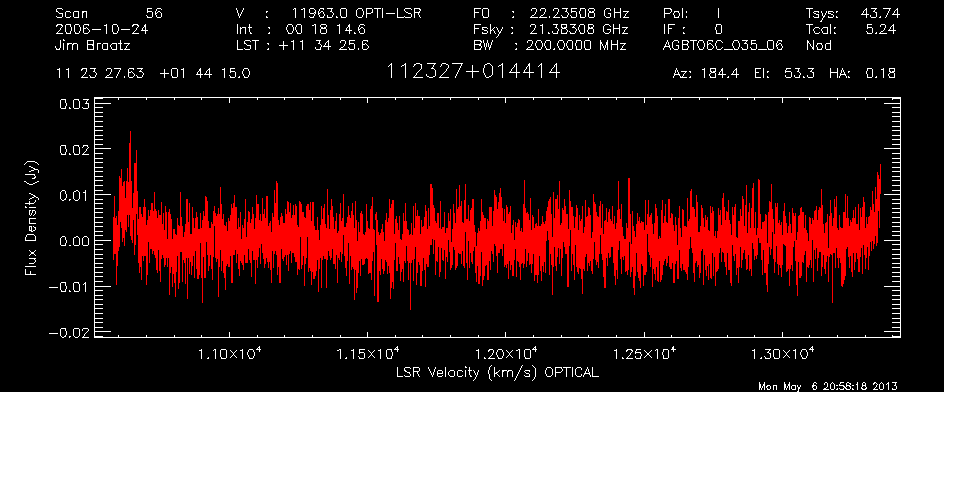Click x-axis tick label 1.10×10⁴

tap(231, 354)
